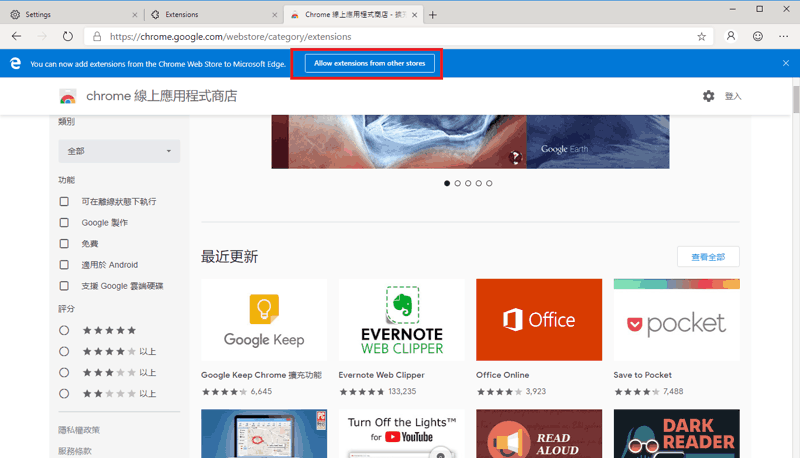Image resolution: width=800 pixels, height=458 pixels.
Task: Select three stars and up rating
Action: click(x=64, y=372)
